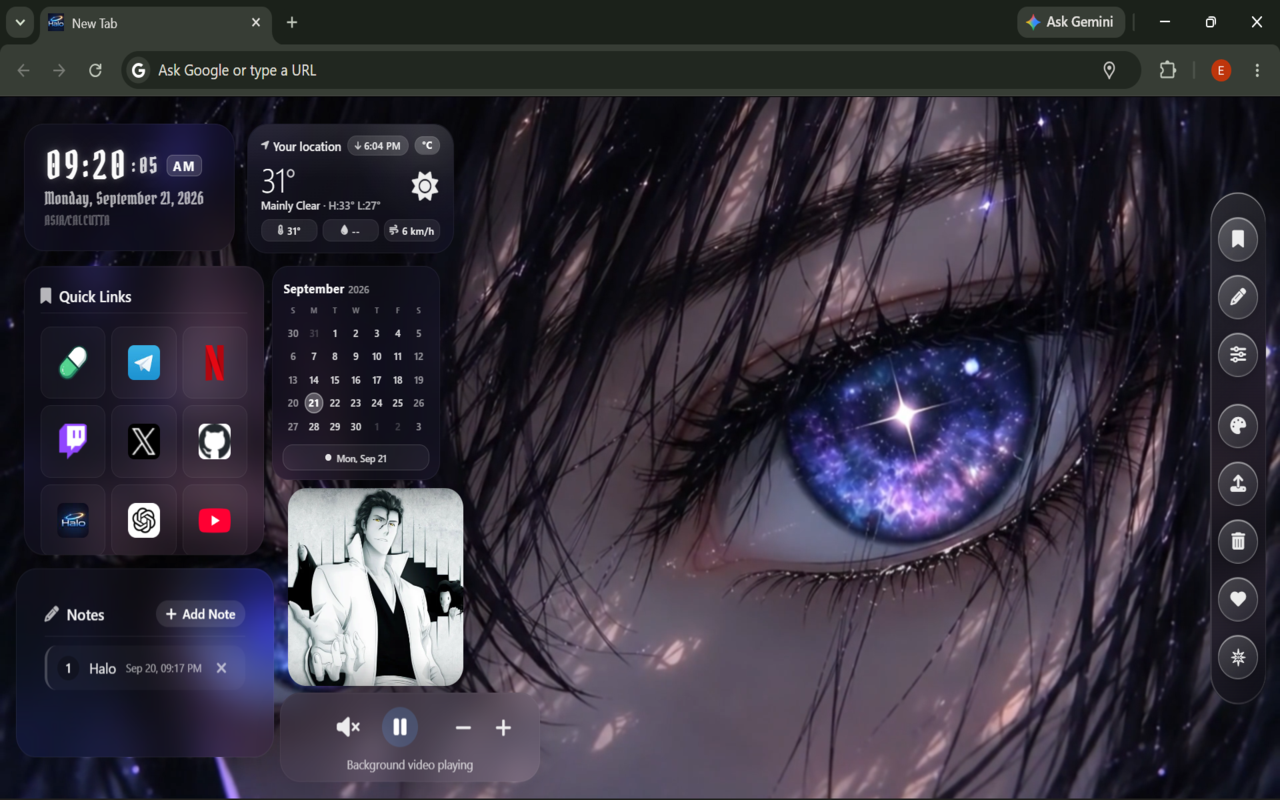
Task: Open the Netflix quick link
Action: coord(215,362)
